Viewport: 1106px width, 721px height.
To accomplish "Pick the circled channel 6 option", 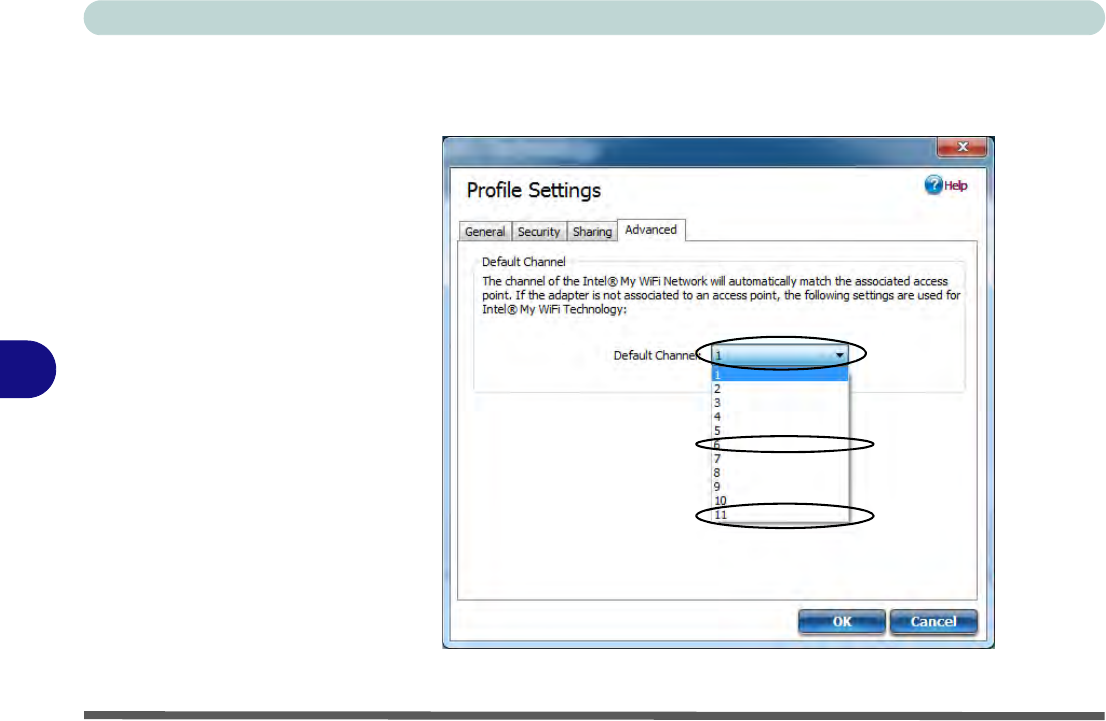I will click(x=779, y=444).
